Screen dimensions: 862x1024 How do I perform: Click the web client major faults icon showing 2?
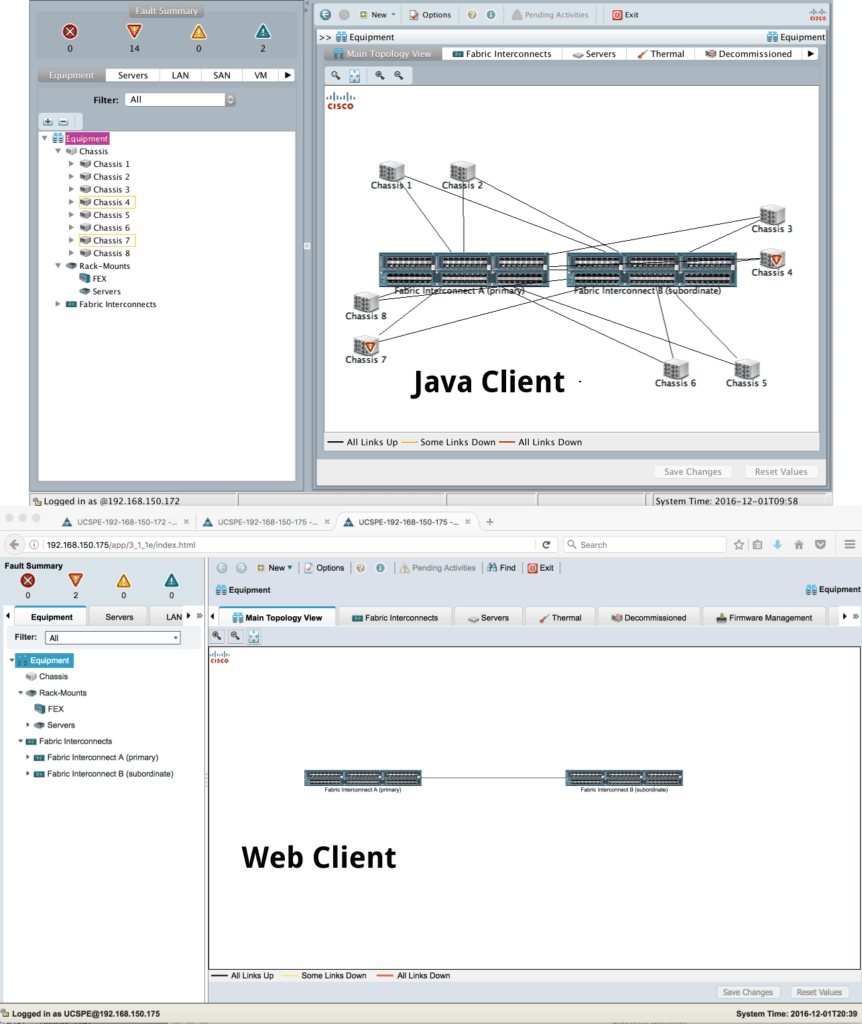click(76, 581)
